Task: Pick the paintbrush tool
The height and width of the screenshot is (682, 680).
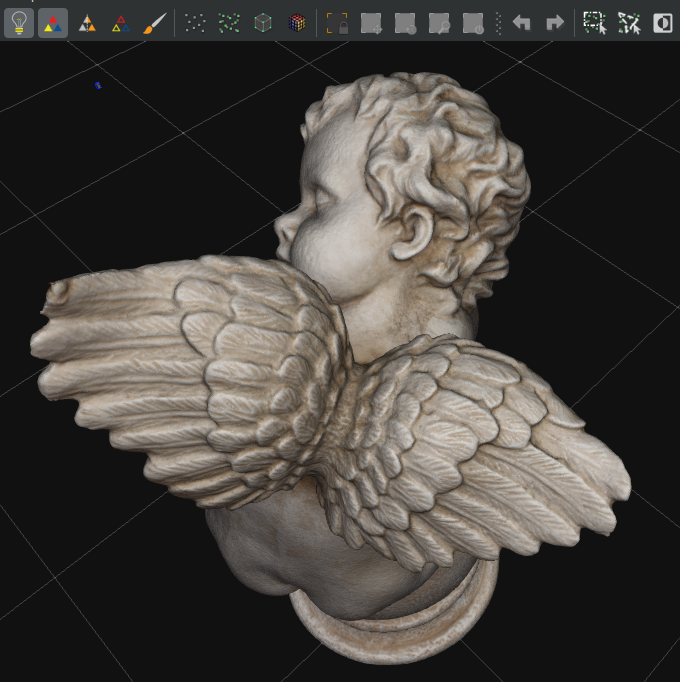Action: pyautogui.click(x=154, y=23)
